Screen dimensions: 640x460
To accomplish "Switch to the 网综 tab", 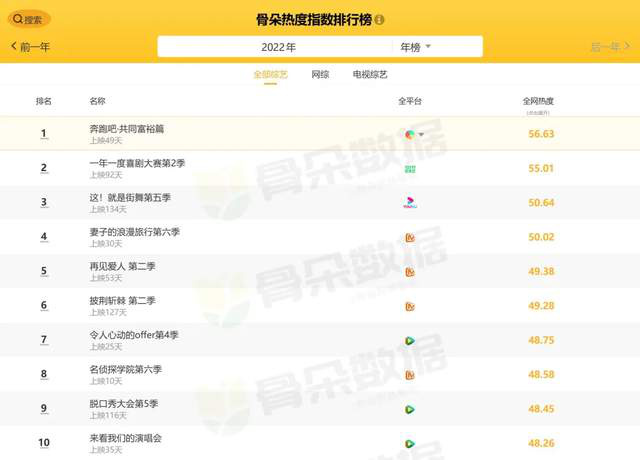I will click(x=320, y=74).
